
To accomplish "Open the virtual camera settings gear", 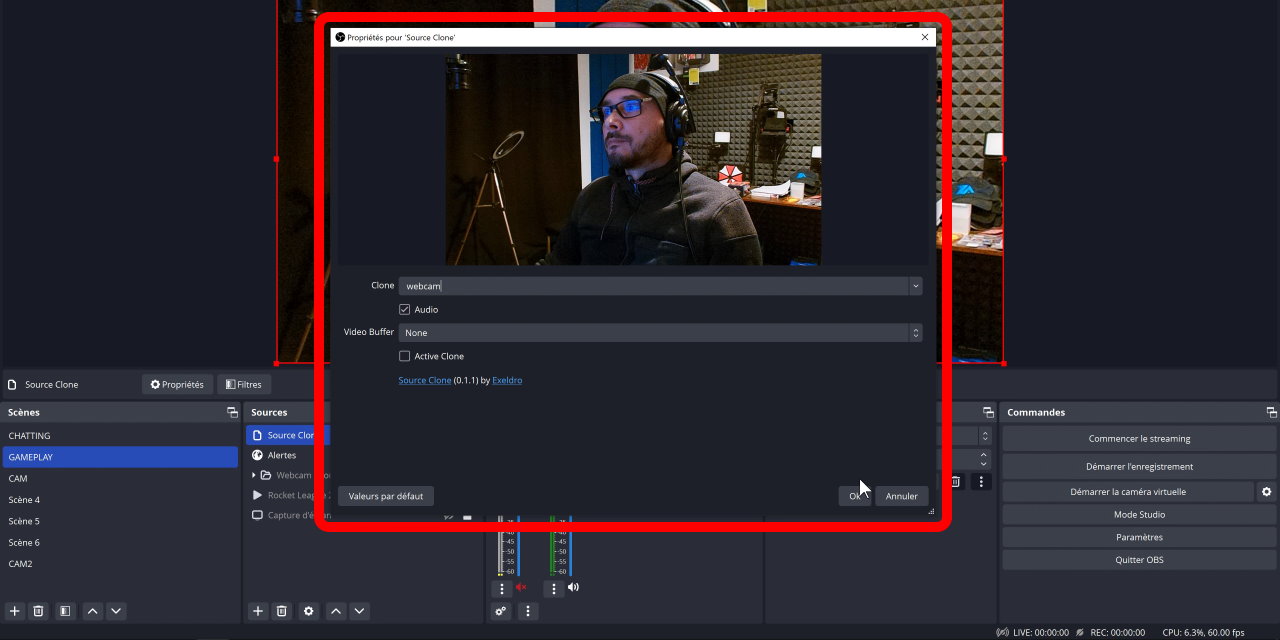I will pos(1267,492).
